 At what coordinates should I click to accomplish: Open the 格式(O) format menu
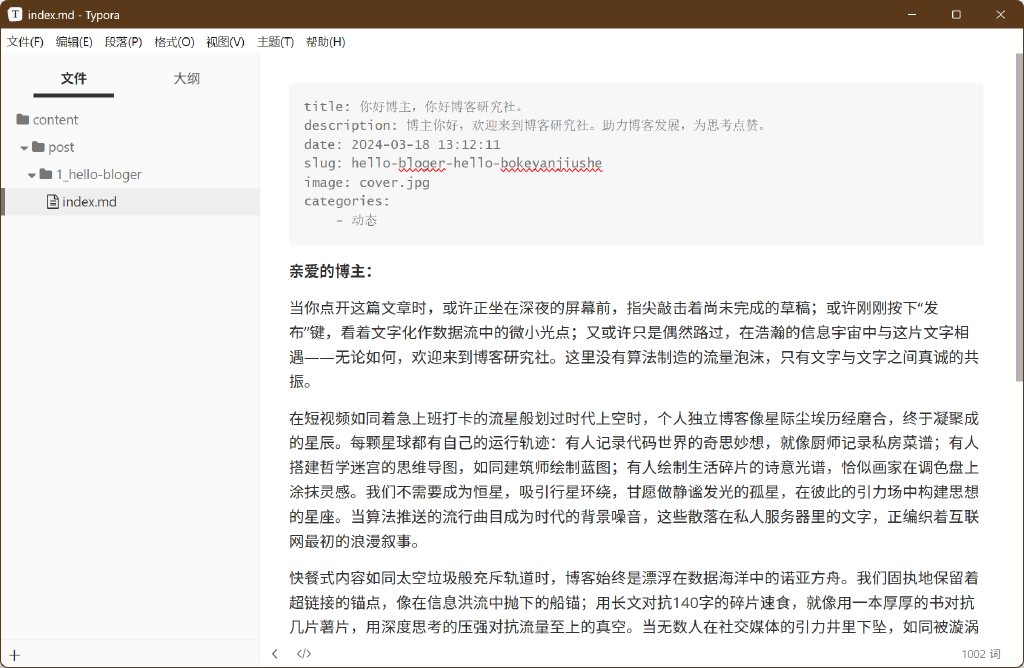coord(173,42)
